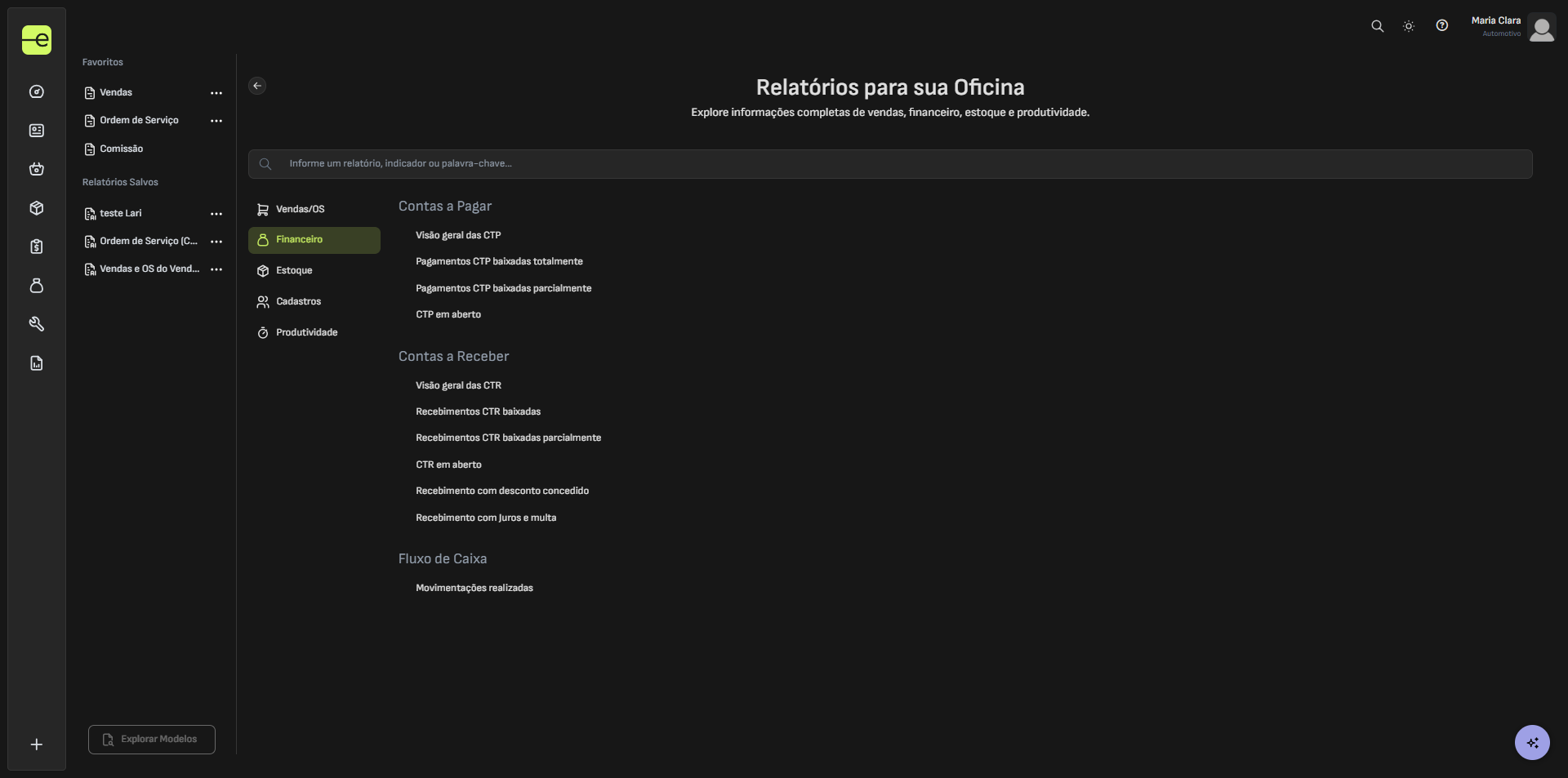Click the money bag sidebar icon
The height and width of the screenshot is (778, 1568).
pyautogui.click(x=37, y=286)
